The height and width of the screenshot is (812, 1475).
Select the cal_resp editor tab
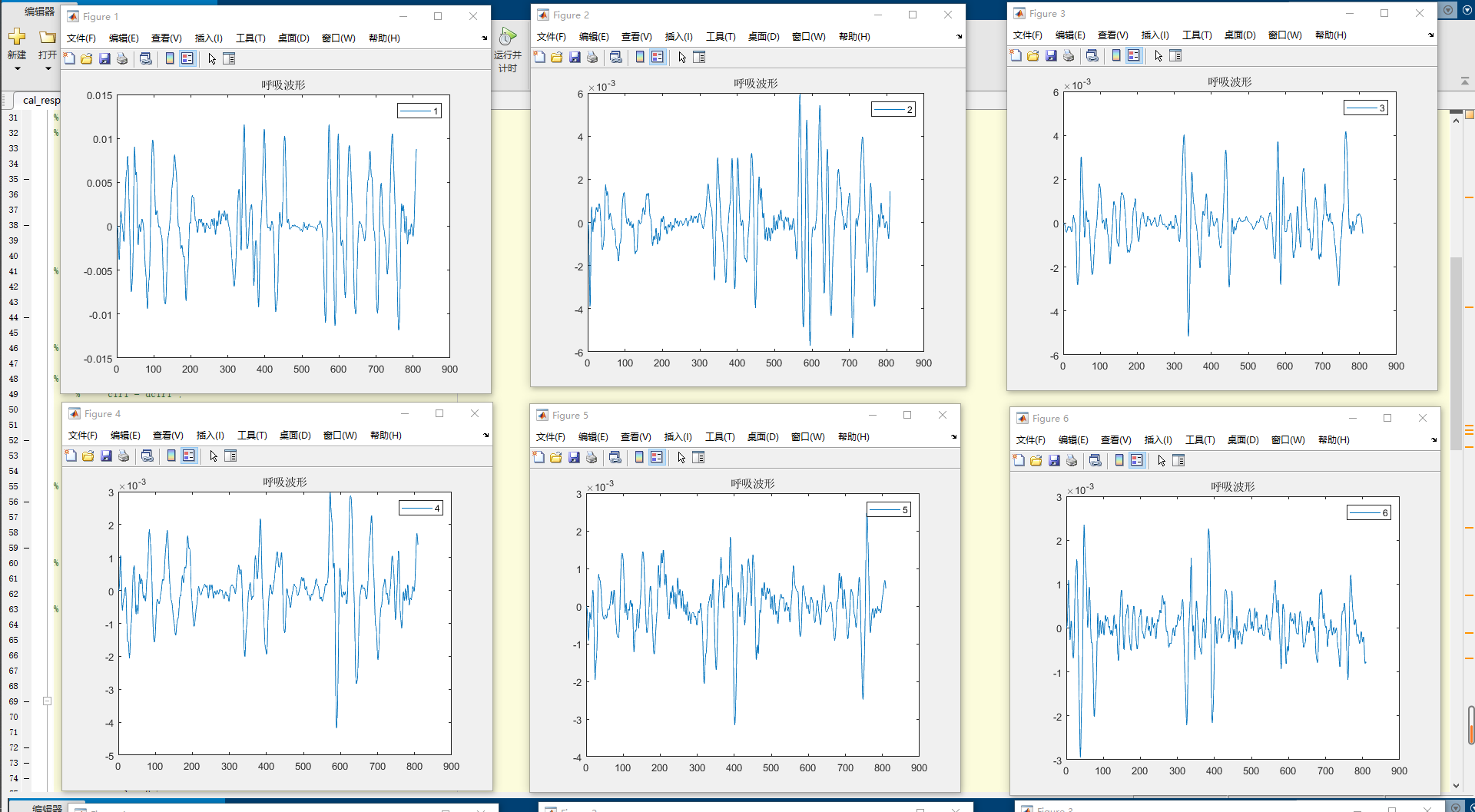point(38,100)
